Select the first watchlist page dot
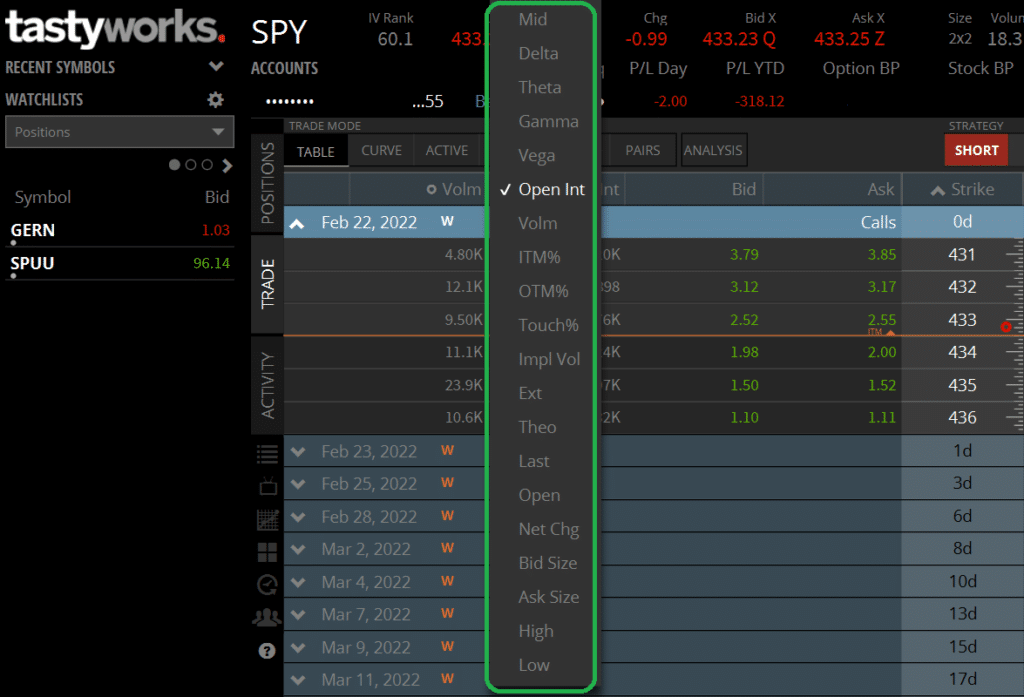 [x=174, y=165]
